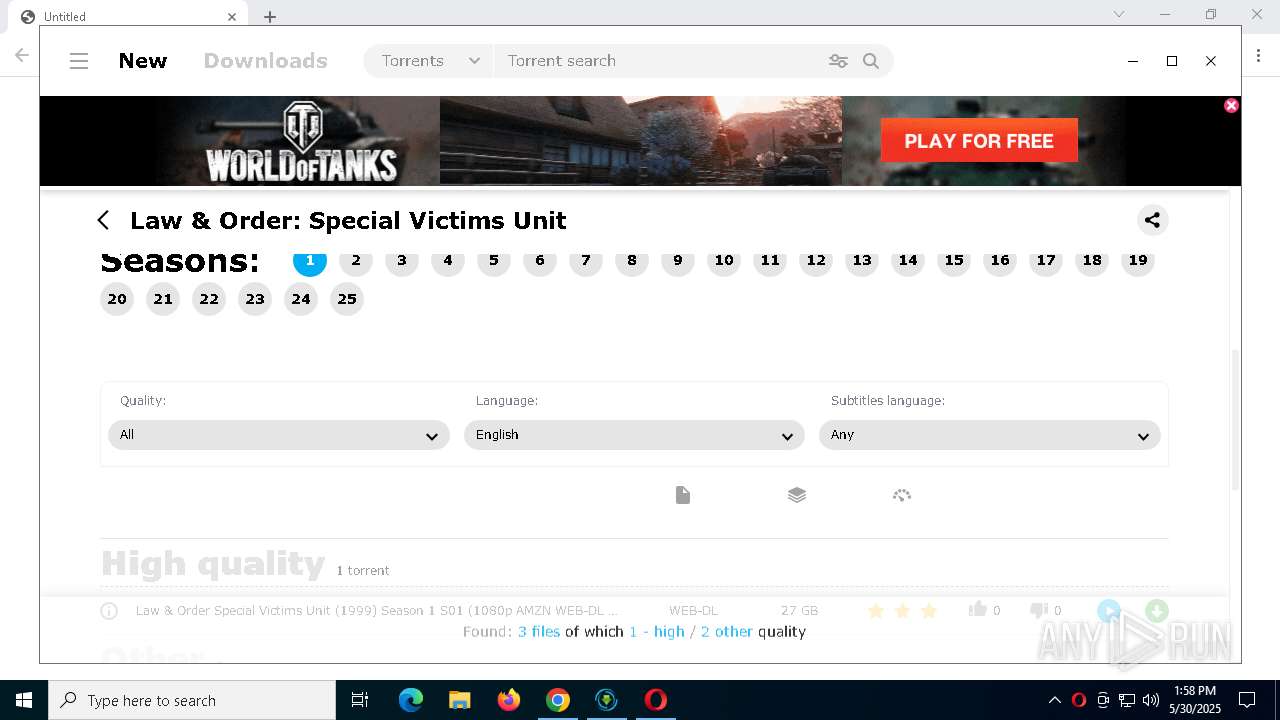Image resolution: width=1280 pixels, height=720 pixels.
Task: Open Task View on taskbar
Action: click(360, 700)
